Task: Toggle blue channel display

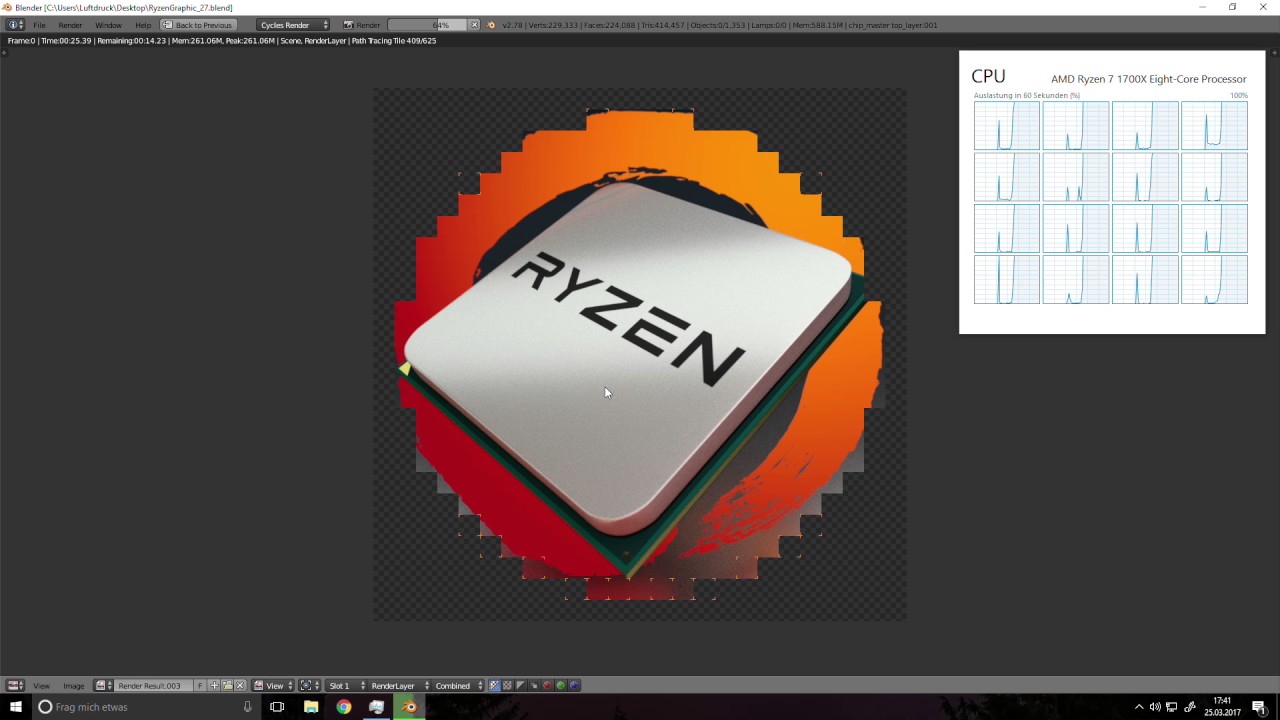Action: [x=574, y=686]
